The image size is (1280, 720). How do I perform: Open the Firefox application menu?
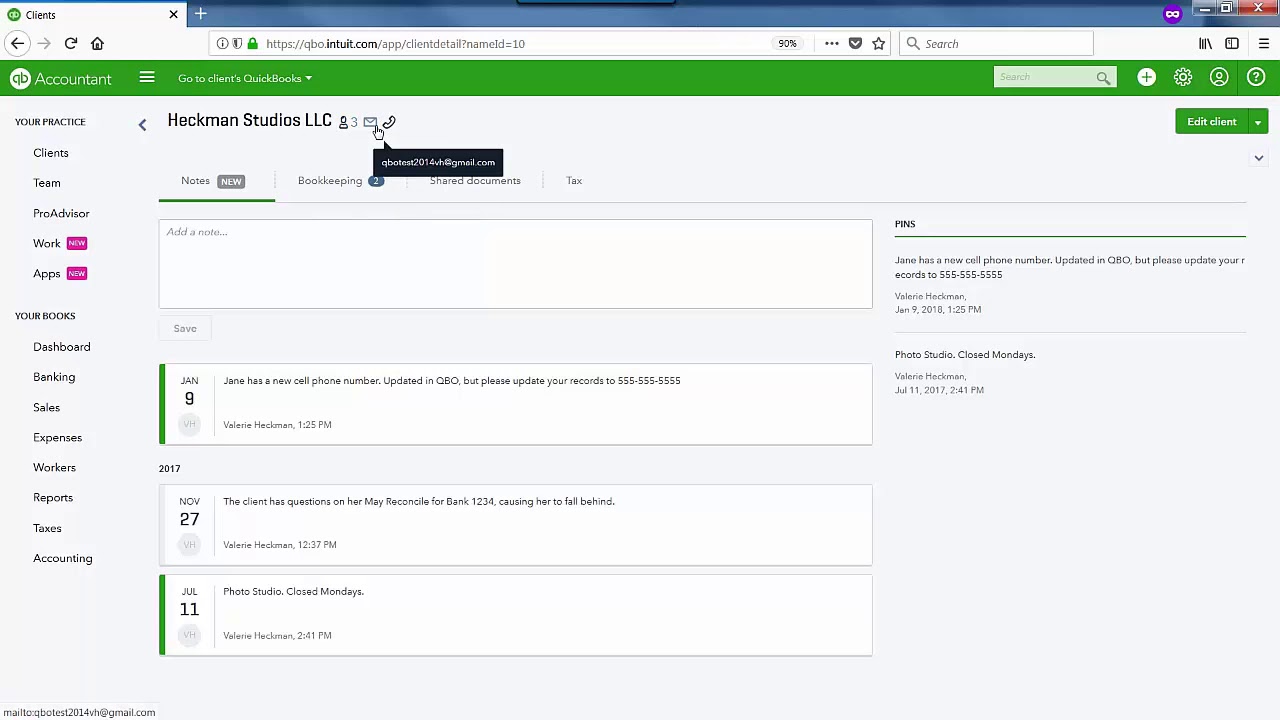[1263, 44]
